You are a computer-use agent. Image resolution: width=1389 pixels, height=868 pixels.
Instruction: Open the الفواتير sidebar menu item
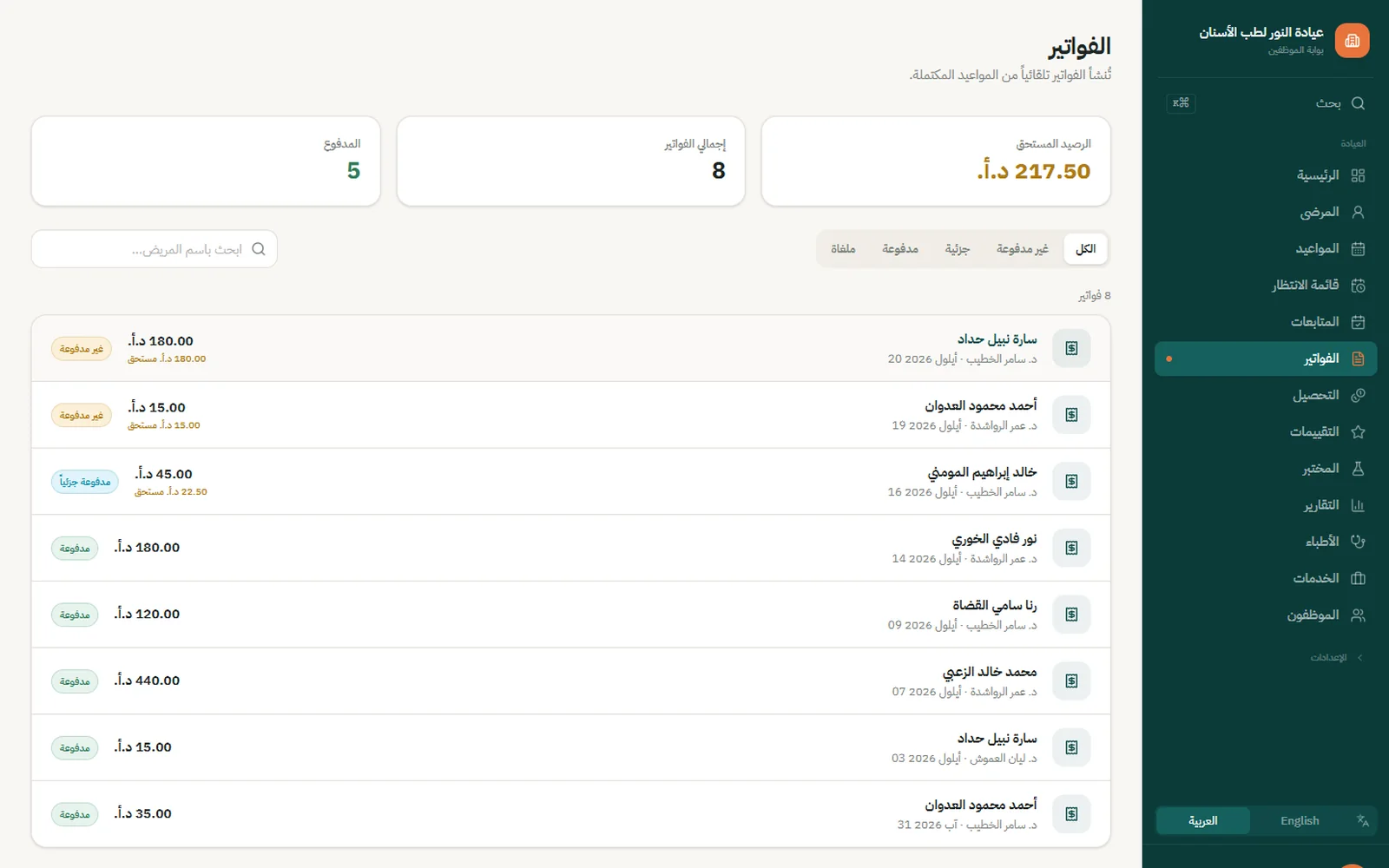1266,358
